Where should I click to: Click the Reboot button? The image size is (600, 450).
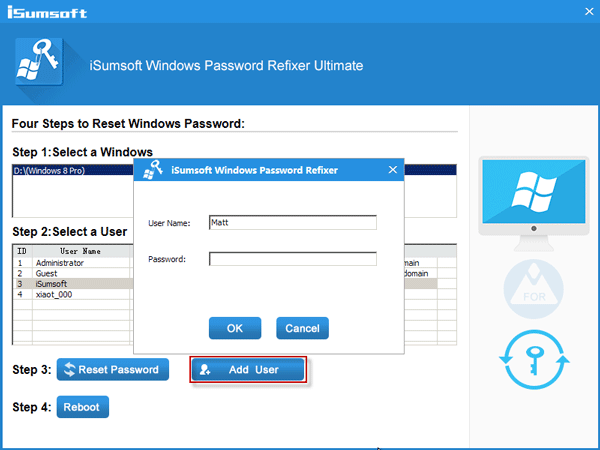click(83, 407)
